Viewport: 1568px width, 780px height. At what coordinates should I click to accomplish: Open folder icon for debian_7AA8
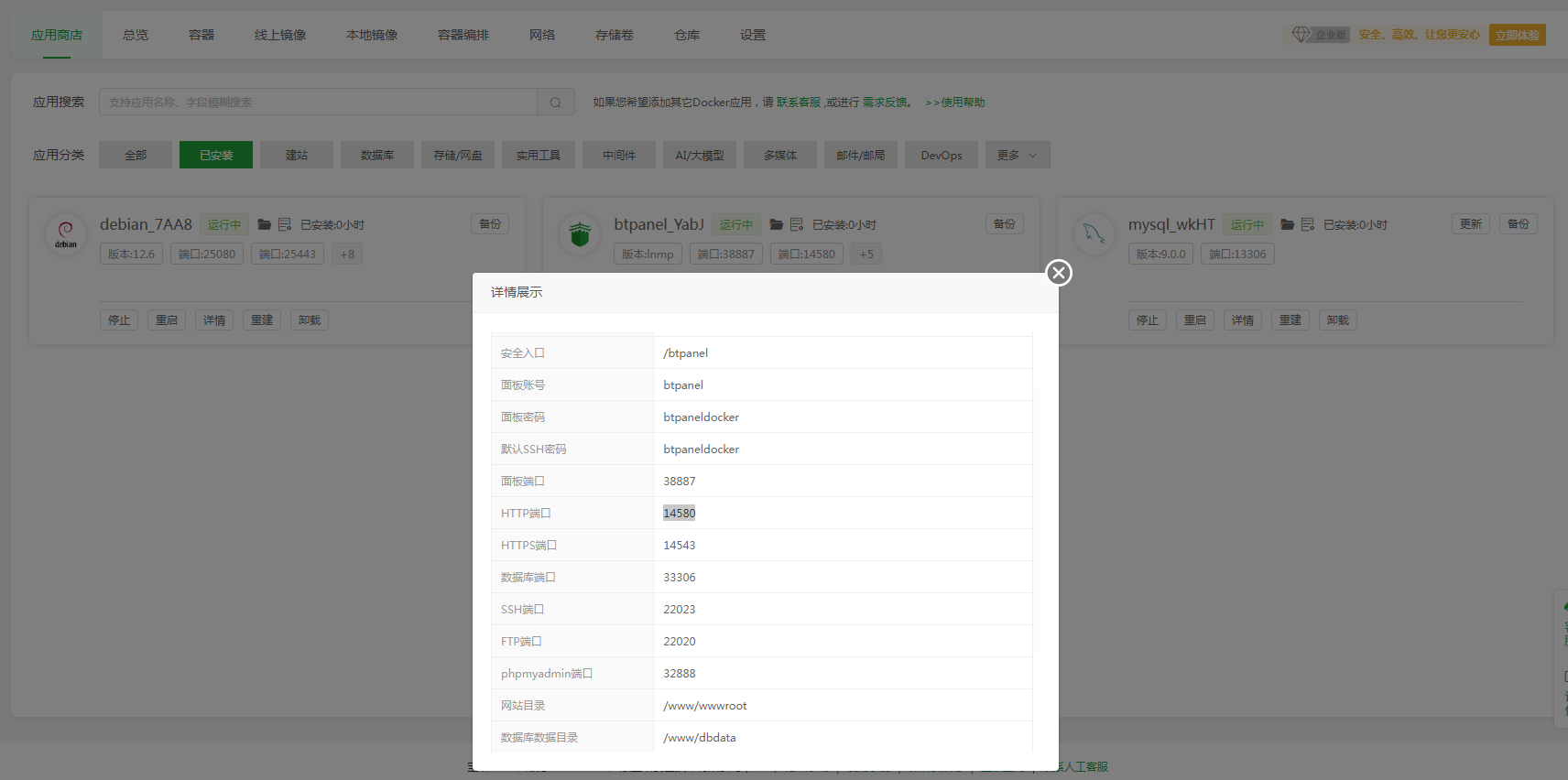click(x=265, y=224)
